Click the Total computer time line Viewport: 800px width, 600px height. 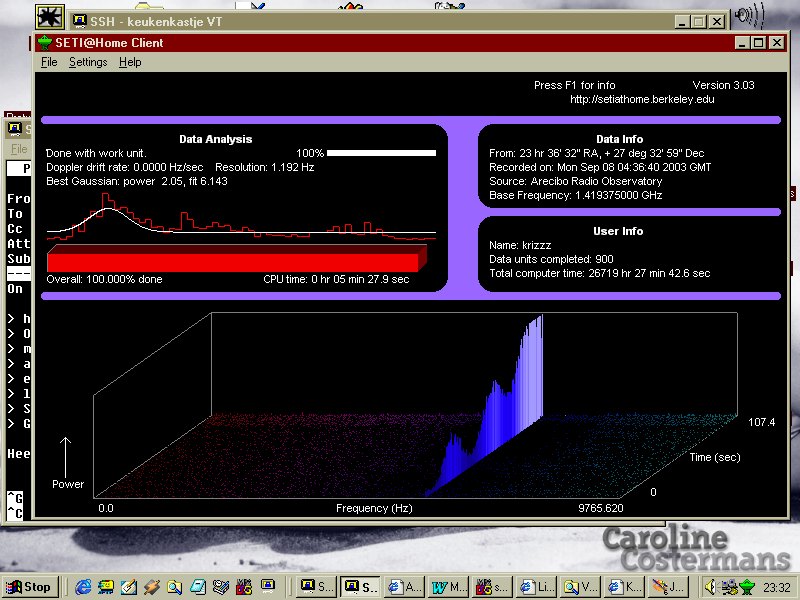(599, 273)
